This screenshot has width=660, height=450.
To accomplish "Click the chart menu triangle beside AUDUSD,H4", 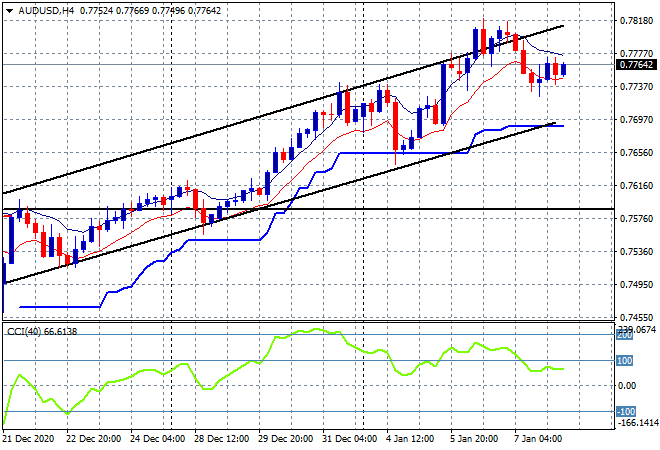I will 9,11.
